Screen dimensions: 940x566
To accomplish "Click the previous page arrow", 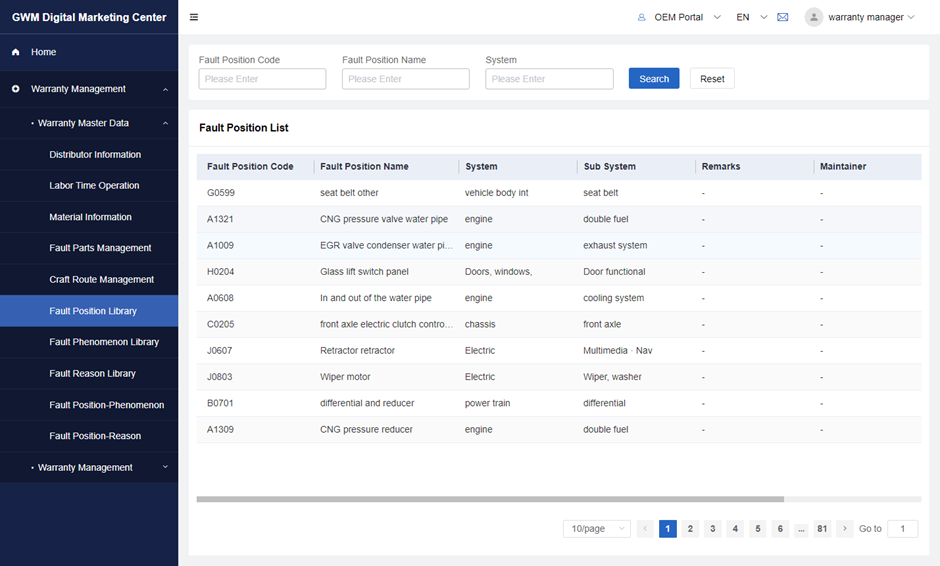I will [645, 528].
